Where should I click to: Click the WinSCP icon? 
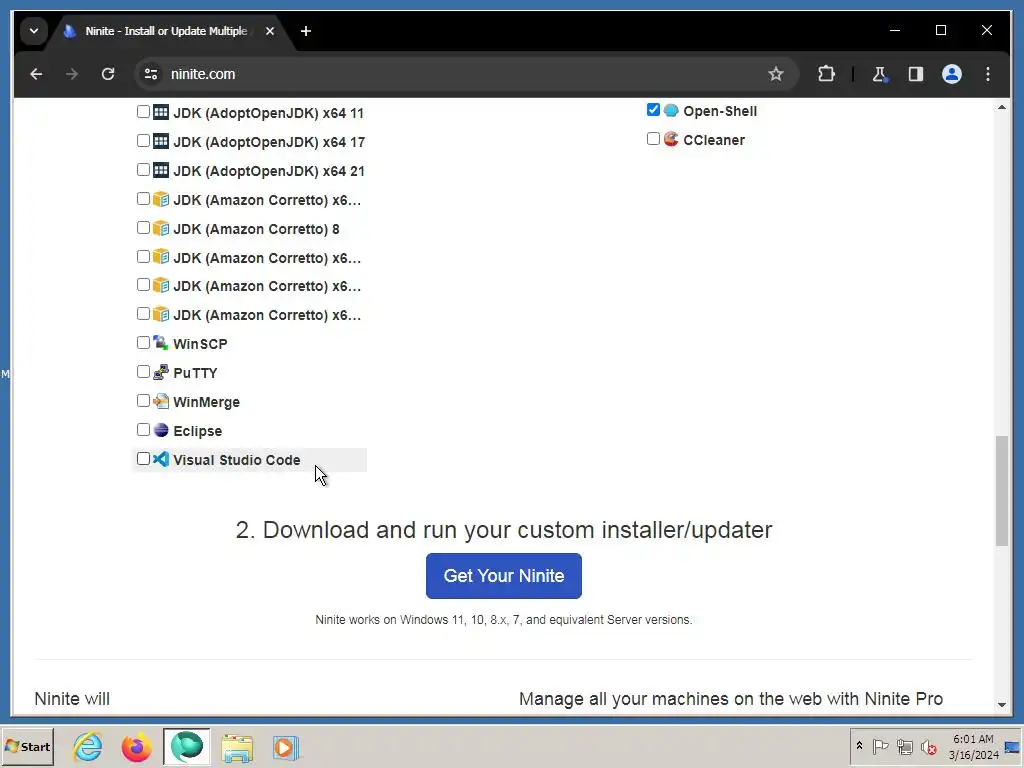(161, 343)
